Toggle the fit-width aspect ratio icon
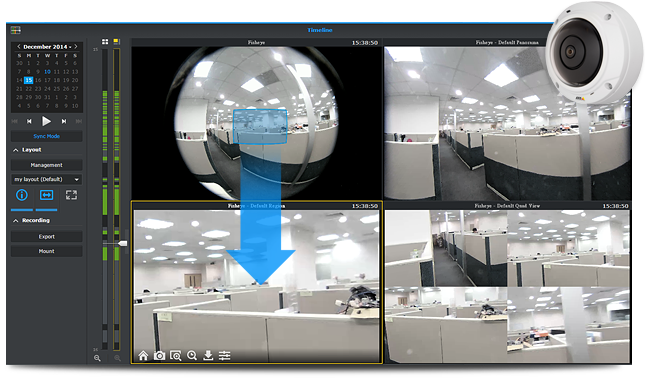This screenshot has height=390, width=645. (x=46, y=195)
